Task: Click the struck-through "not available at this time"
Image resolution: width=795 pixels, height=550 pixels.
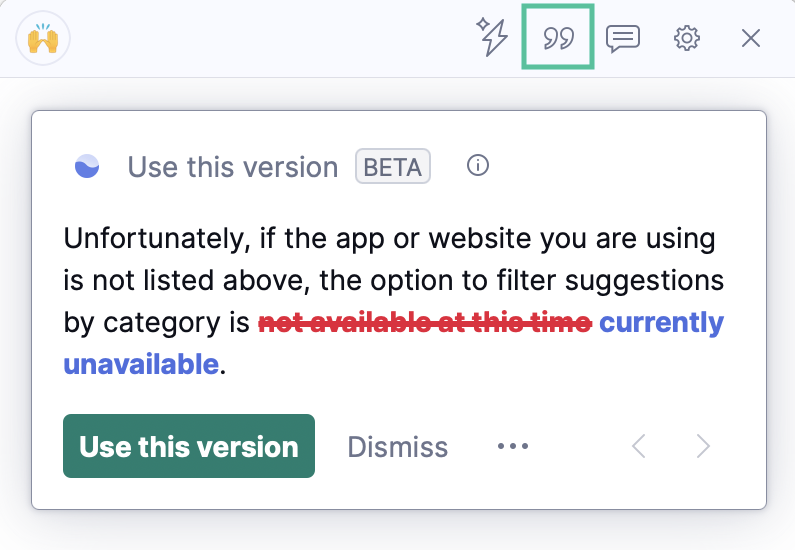Action: pos(425,323)
